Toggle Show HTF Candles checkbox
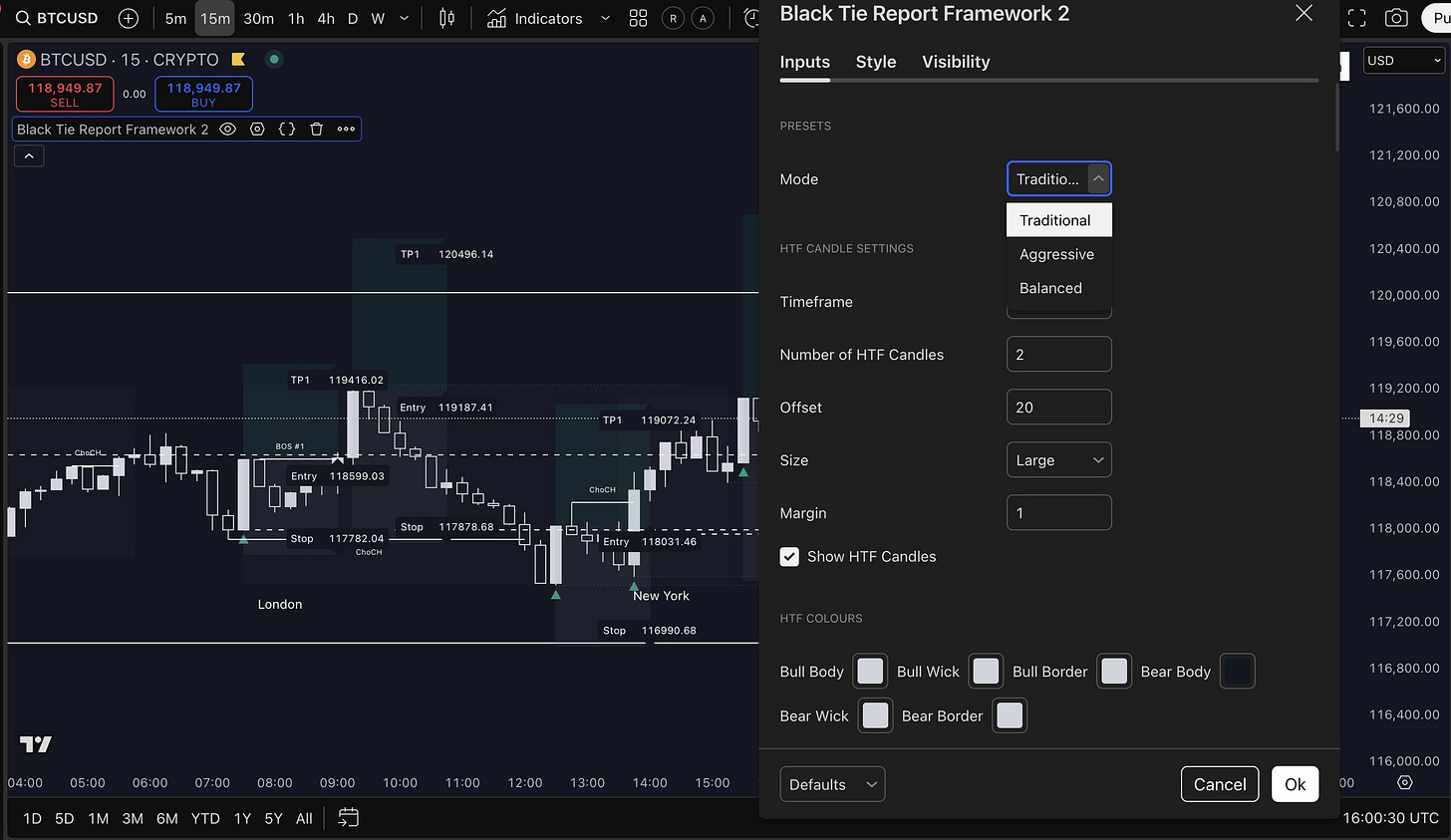 789,557
